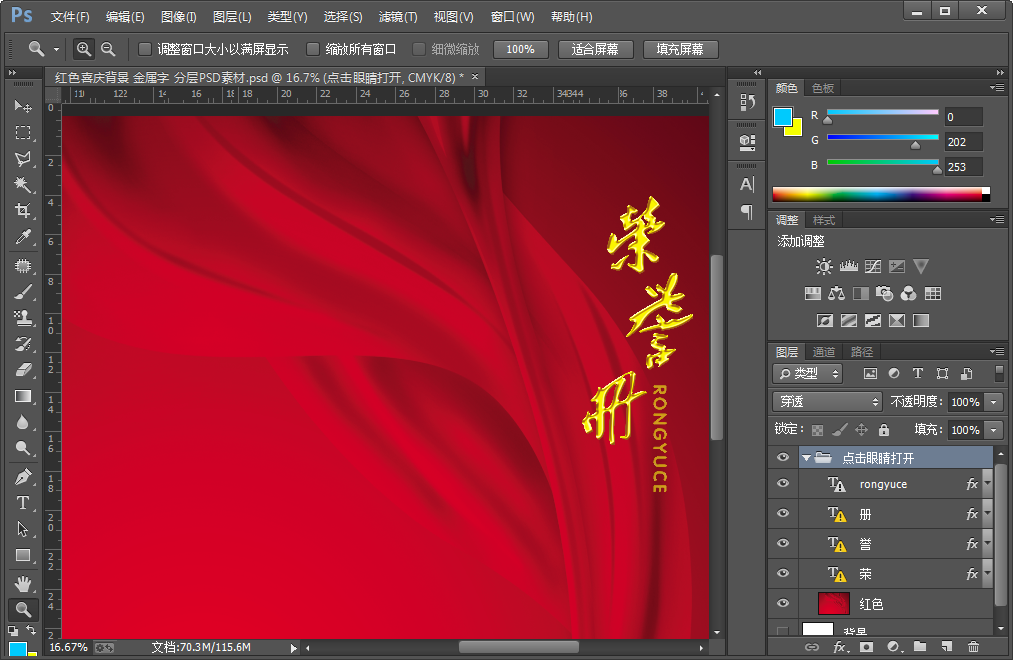Image resolution: width=1013 pixels, height=660 pixels.
Task: Click the 填充屏幕 button
Action: [x=680, y=49]
